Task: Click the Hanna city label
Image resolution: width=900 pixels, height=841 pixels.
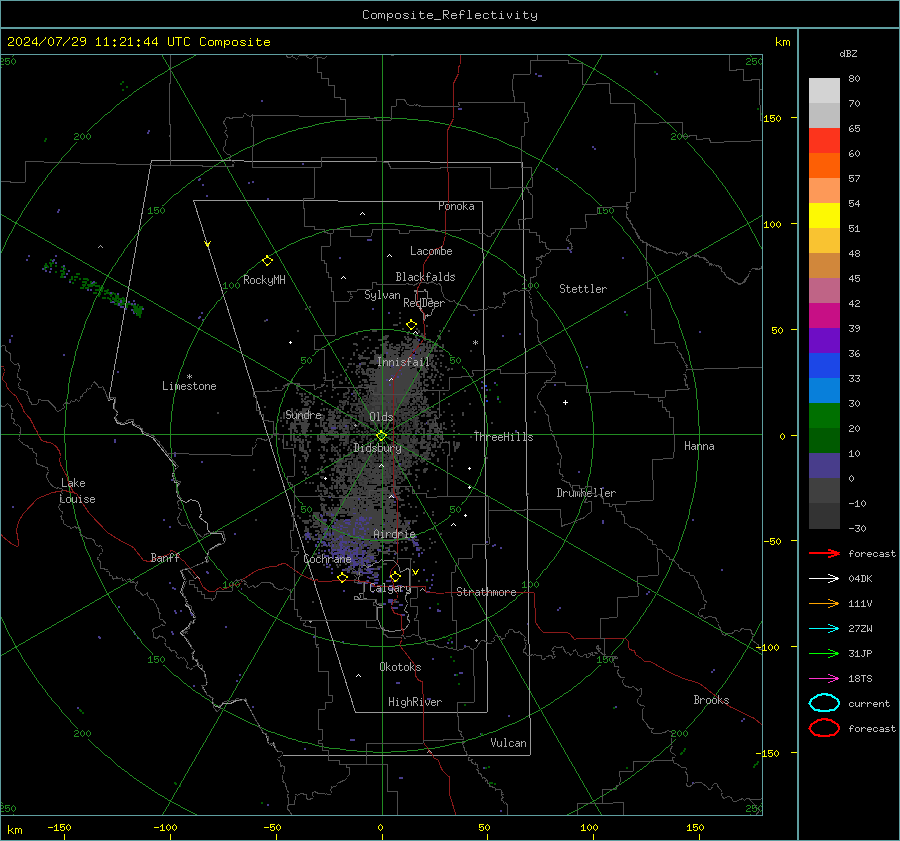Action: point(699,446)
